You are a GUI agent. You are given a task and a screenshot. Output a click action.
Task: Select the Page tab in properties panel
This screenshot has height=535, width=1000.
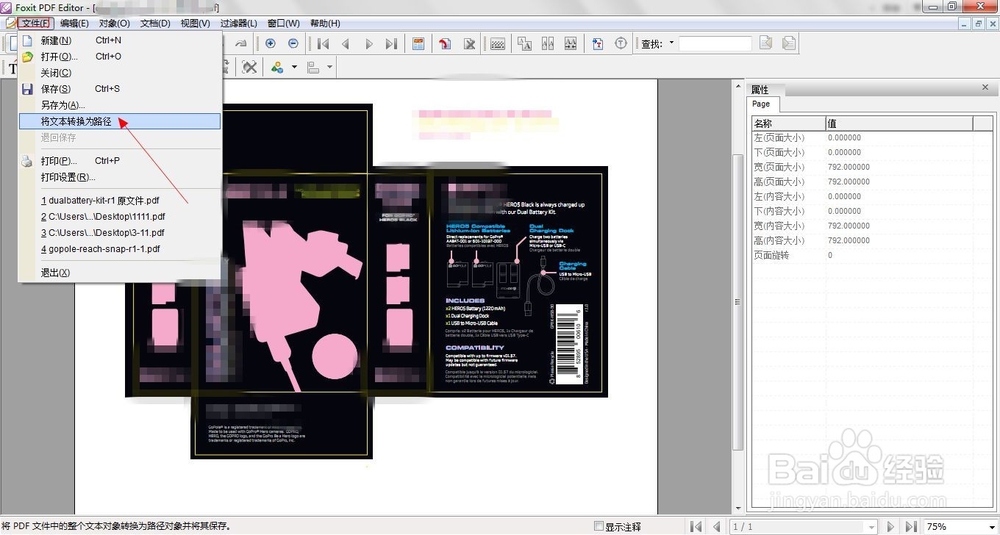coord(761,104)
